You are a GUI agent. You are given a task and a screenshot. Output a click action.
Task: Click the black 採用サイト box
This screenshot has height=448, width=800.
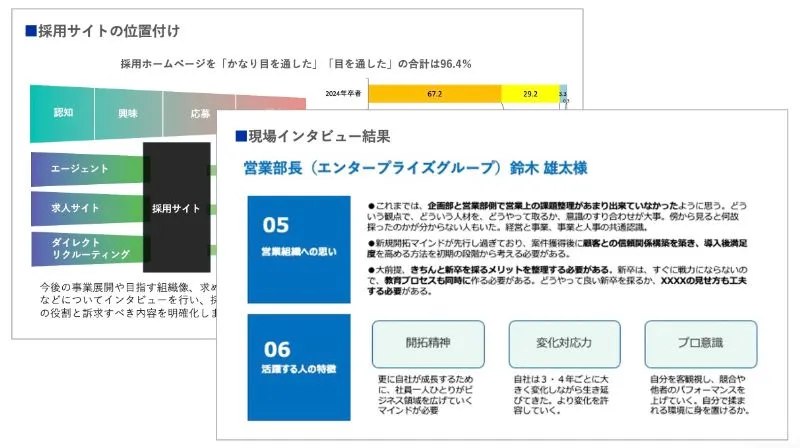click(177, 207)
